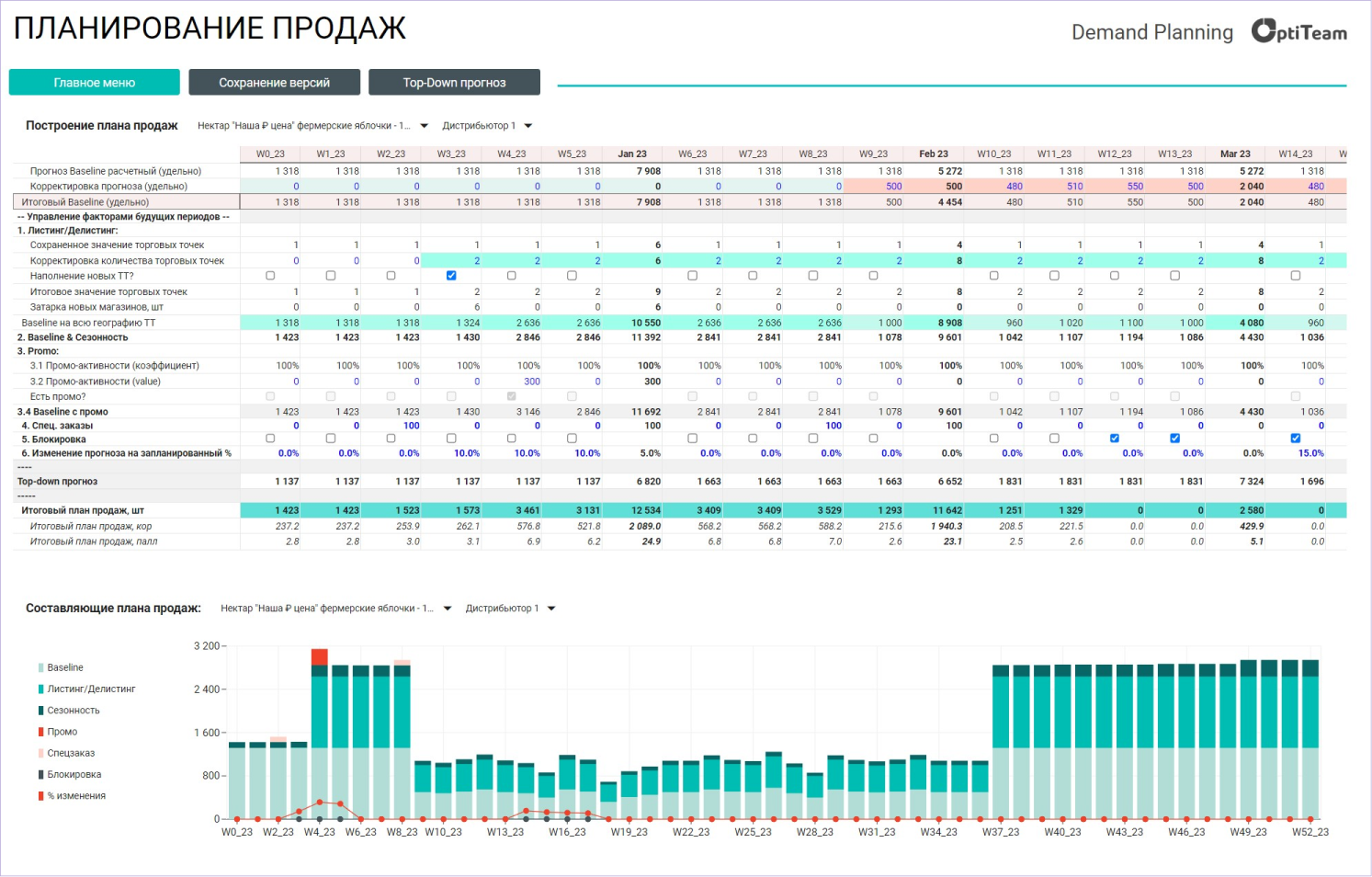Click the 3 200 label on chart y-axis
The height and width of the screenshot is (877, 1372).
point(207,646)
